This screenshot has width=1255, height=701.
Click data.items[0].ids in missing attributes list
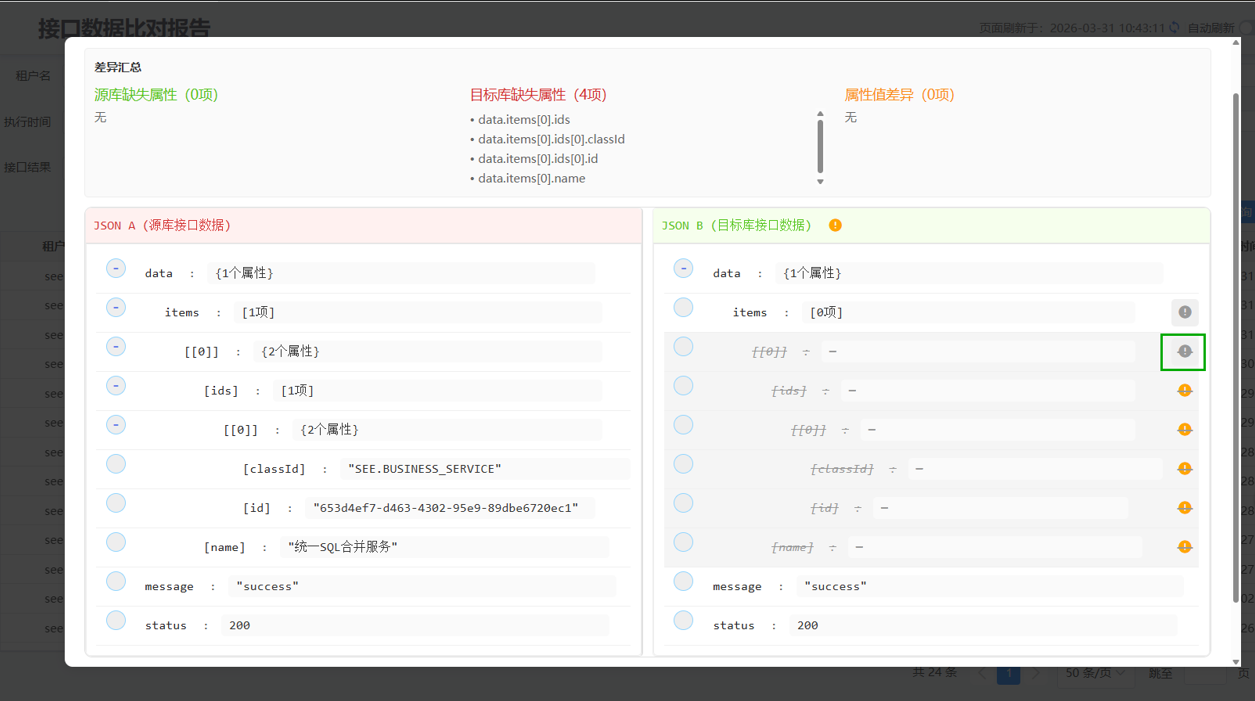[x=523, y=120]
